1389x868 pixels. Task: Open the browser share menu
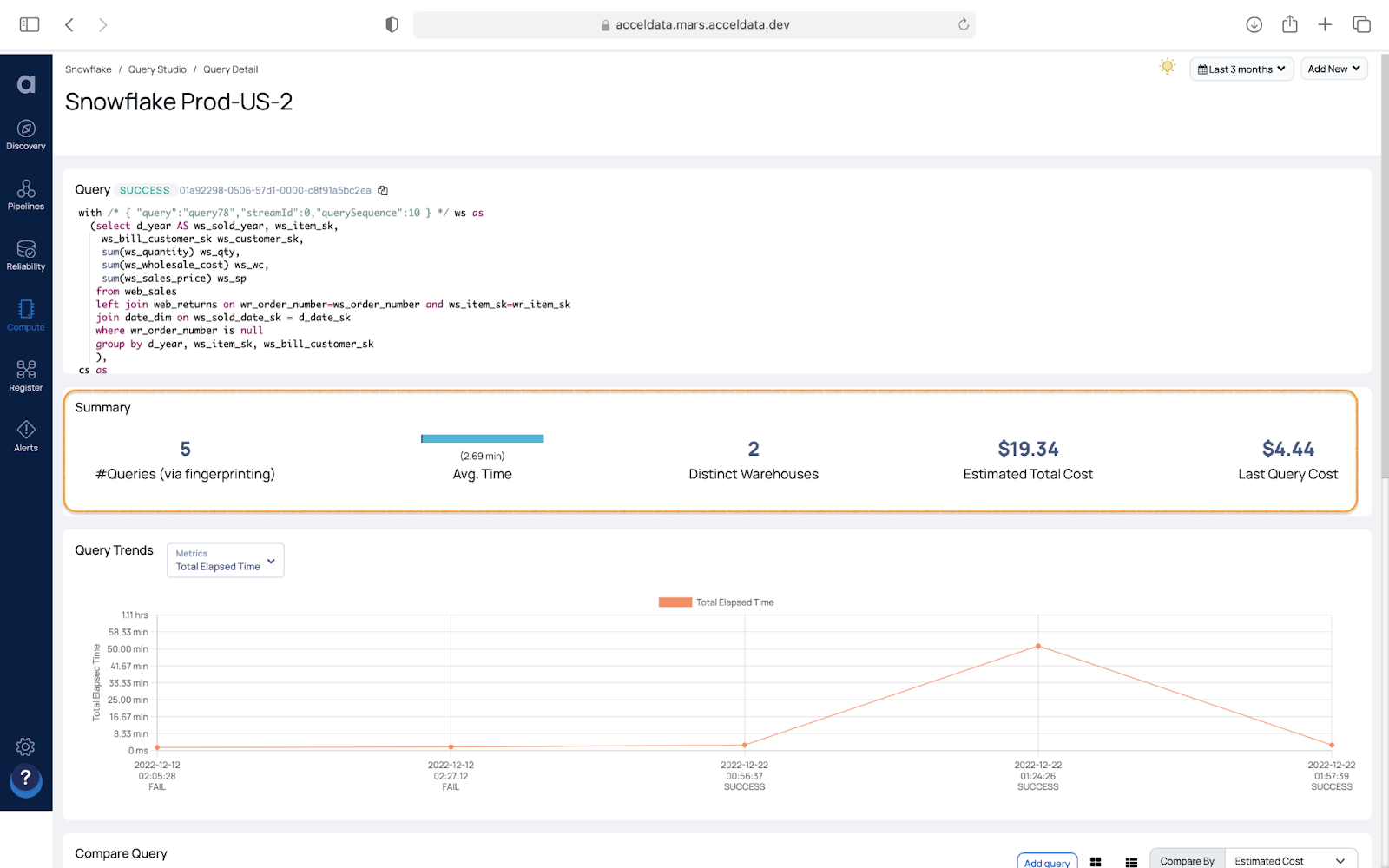[x=1290, y=23]
